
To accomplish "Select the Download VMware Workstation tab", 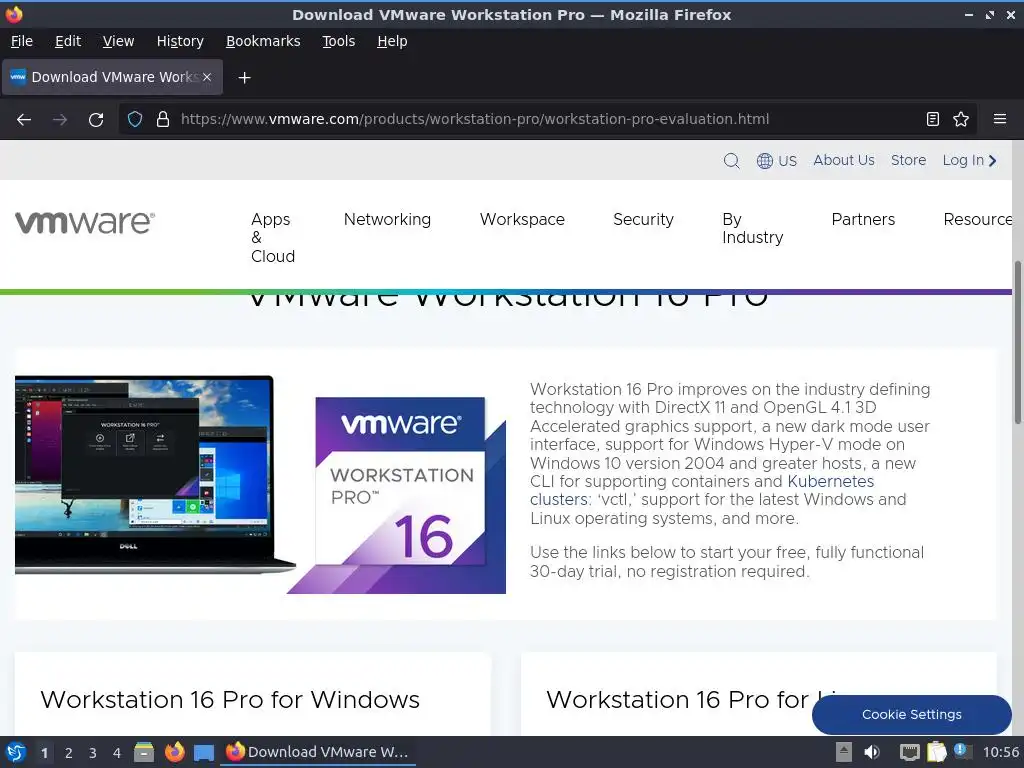I will pyautogui.click(x=112, y=77).
